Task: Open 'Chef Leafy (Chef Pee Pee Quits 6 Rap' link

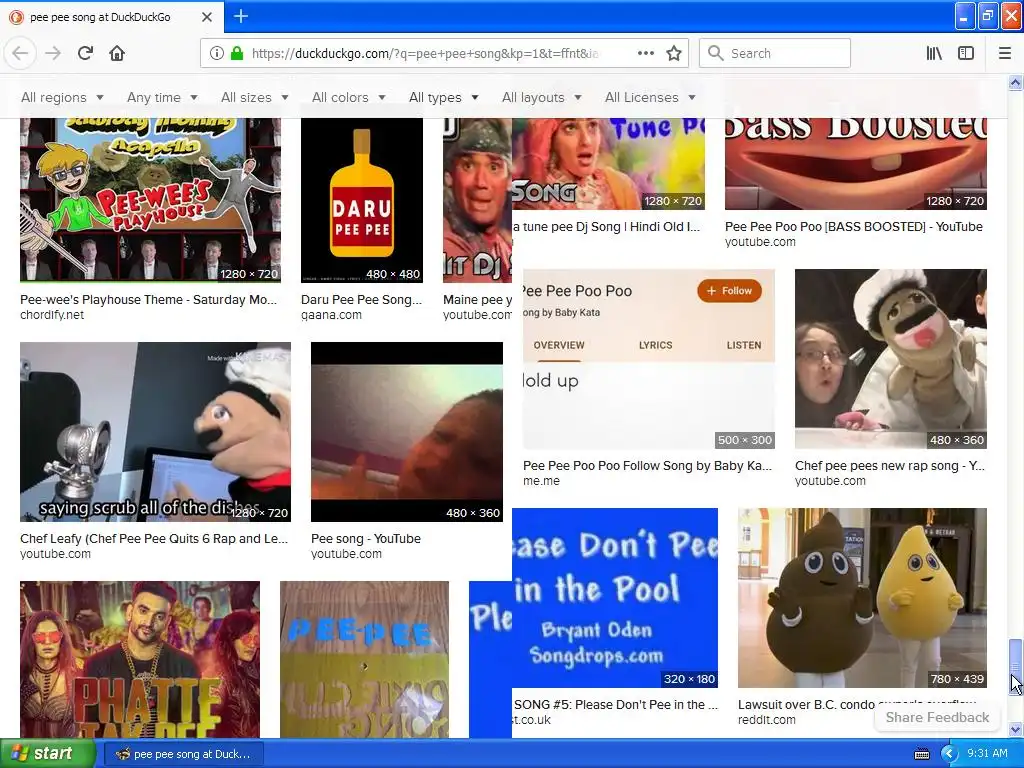Action: point(153,539)
